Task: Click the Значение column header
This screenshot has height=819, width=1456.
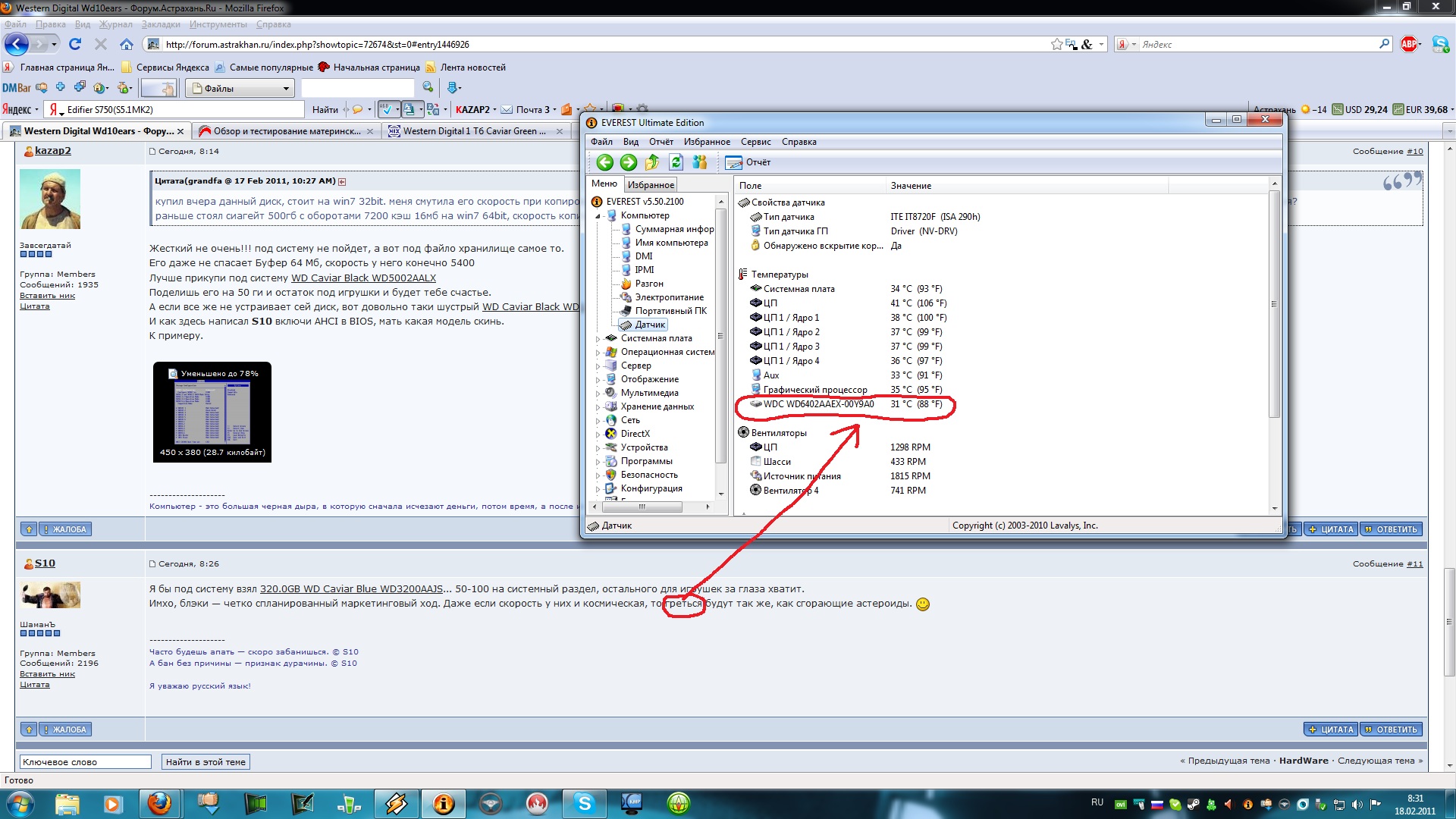Action: coord(1026,186)
